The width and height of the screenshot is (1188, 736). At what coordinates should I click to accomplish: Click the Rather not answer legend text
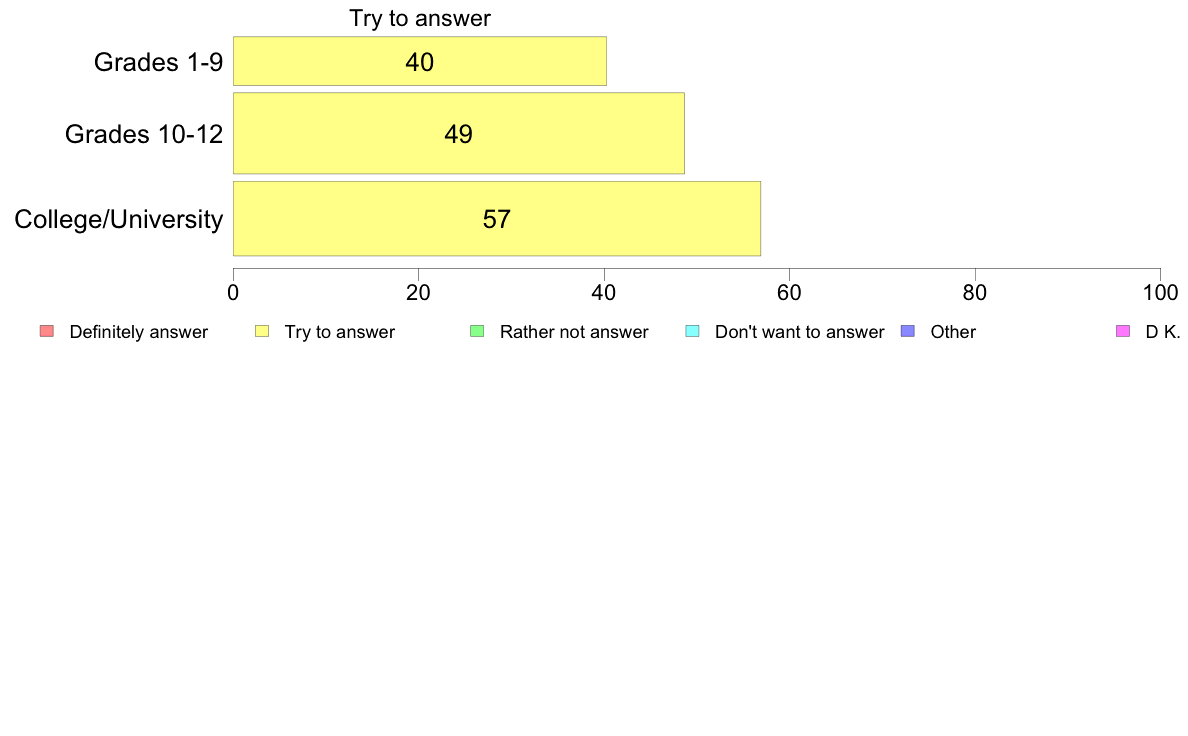(574, 332)
